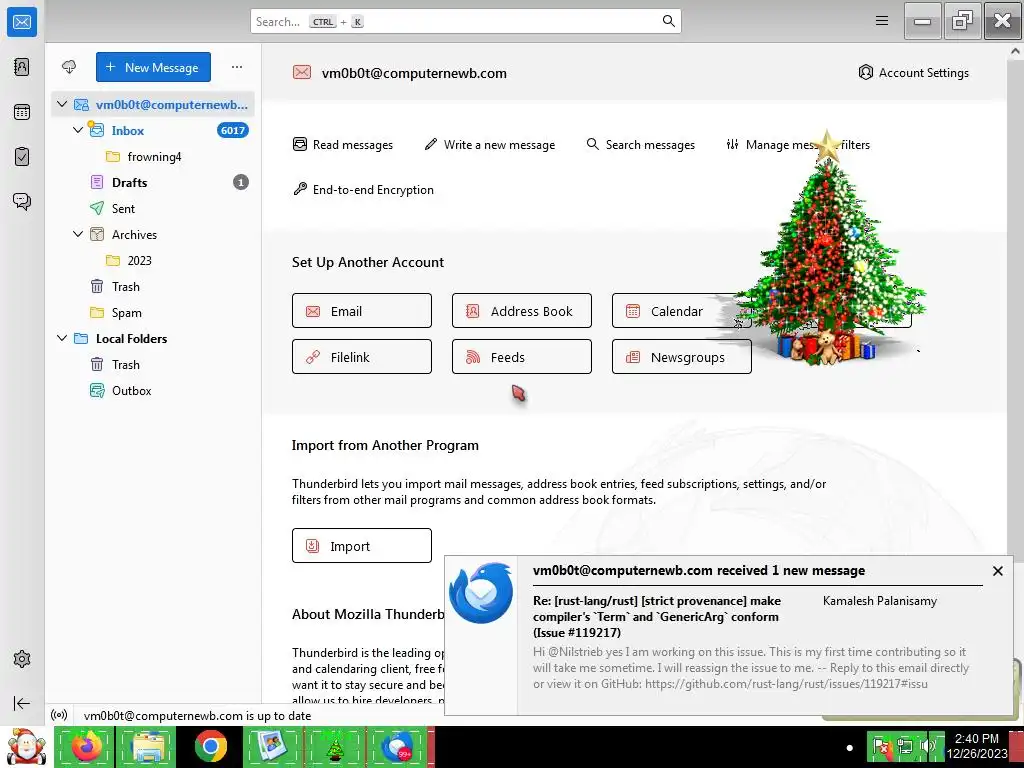Screen dimensions: 1024x768
Task: Select the Inbox folder
Action: (153, 131)
